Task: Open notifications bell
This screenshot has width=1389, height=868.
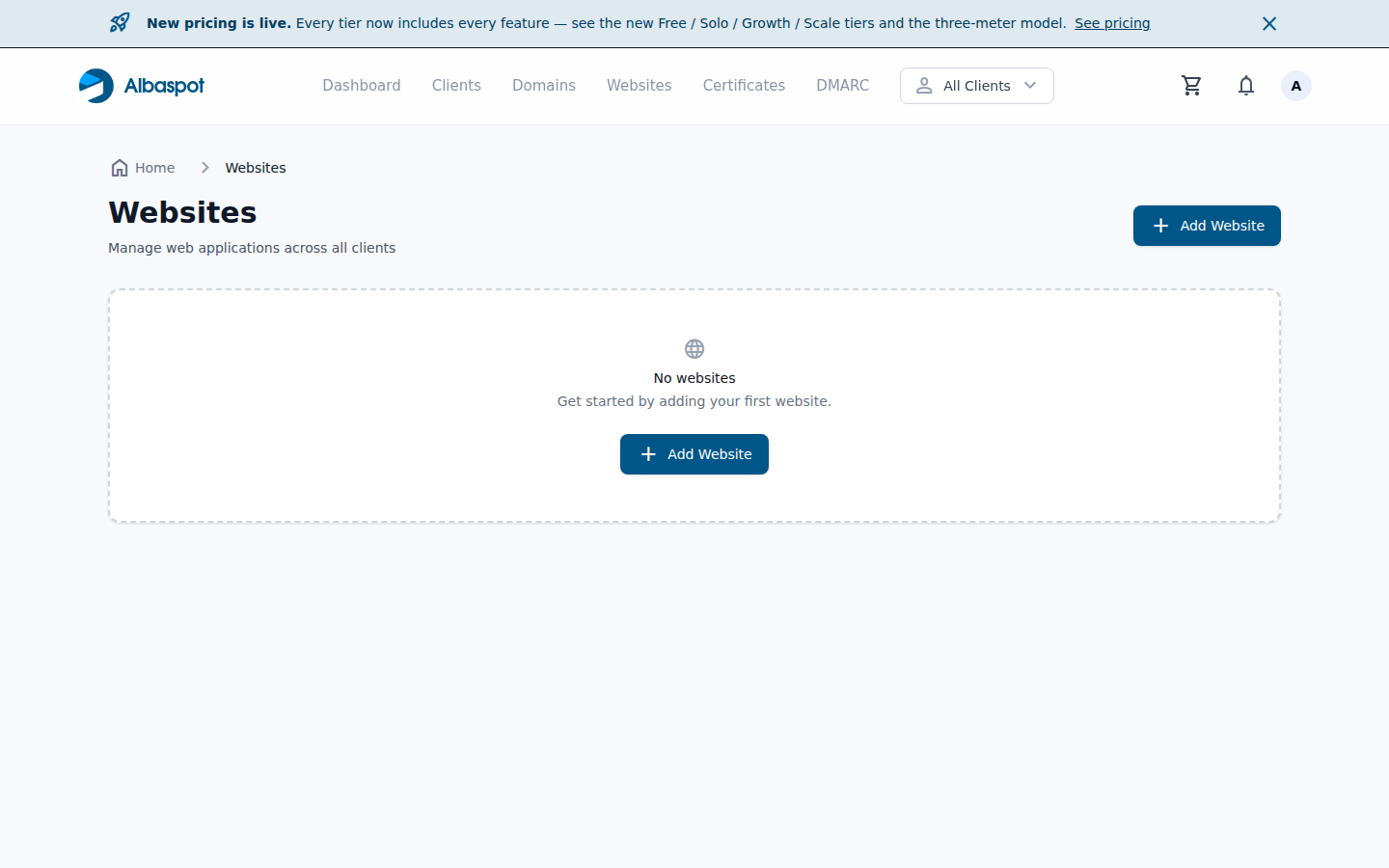Action: (x=1246, y=86)
